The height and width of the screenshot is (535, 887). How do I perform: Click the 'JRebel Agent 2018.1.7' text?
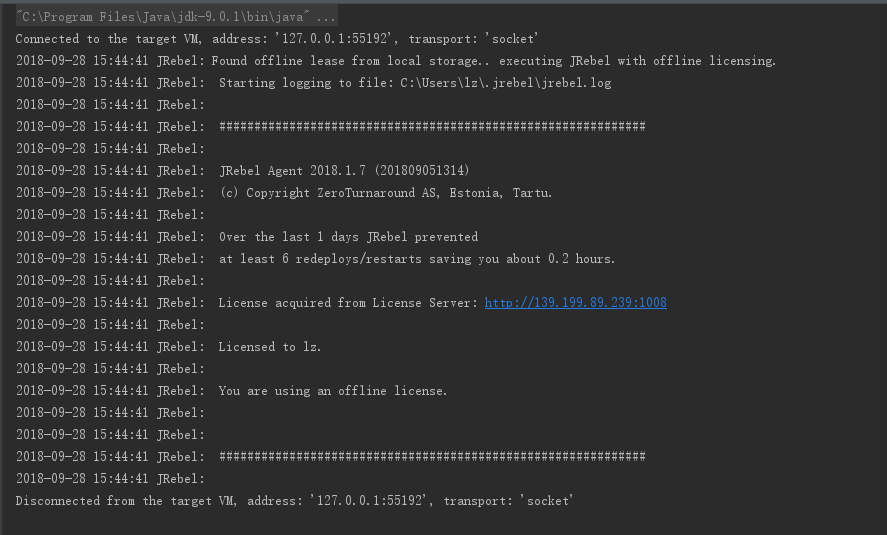[292, 171]
